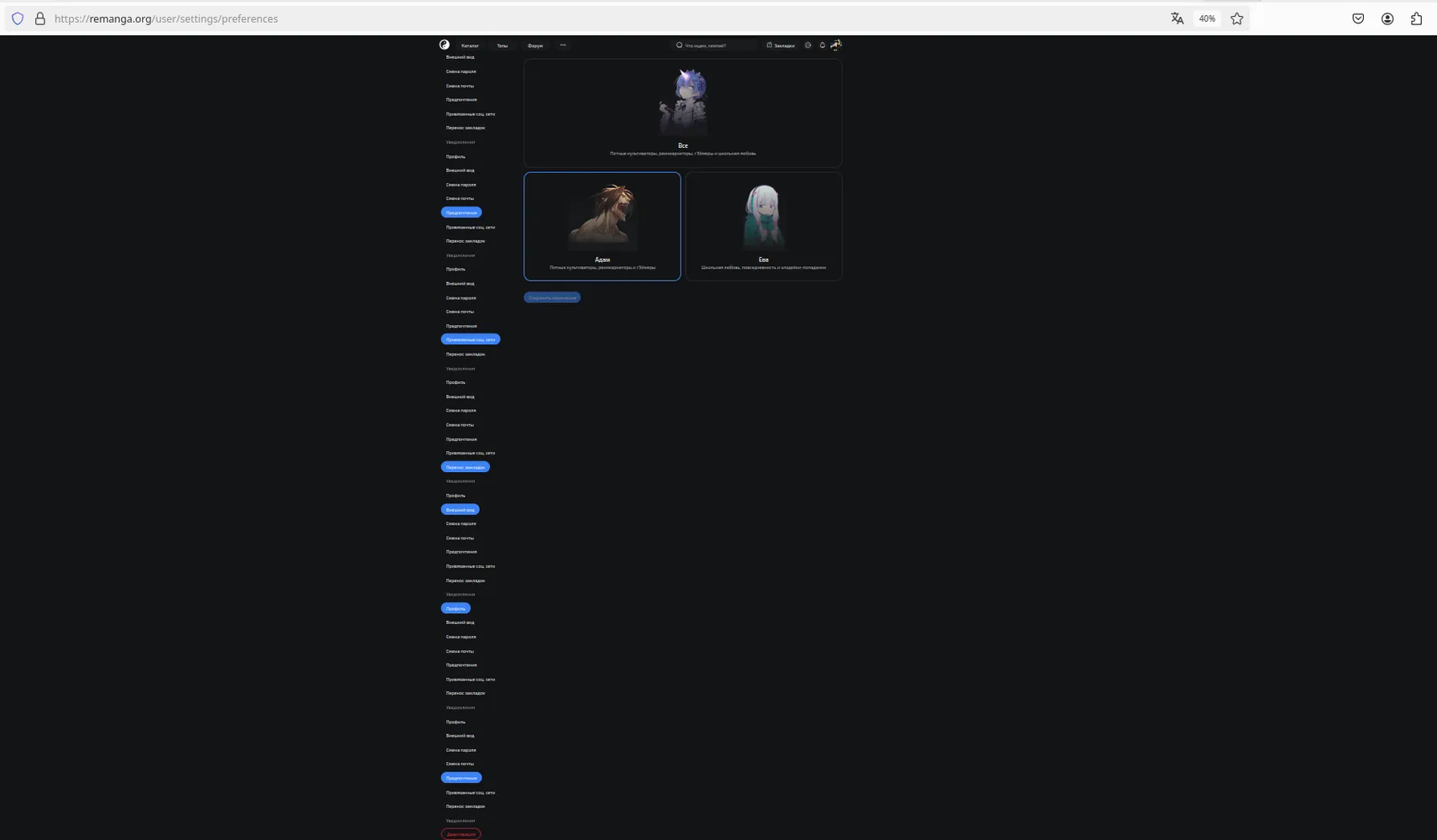
Task: Click the Remanga yin-yang logo
Action: pos(445,45)
